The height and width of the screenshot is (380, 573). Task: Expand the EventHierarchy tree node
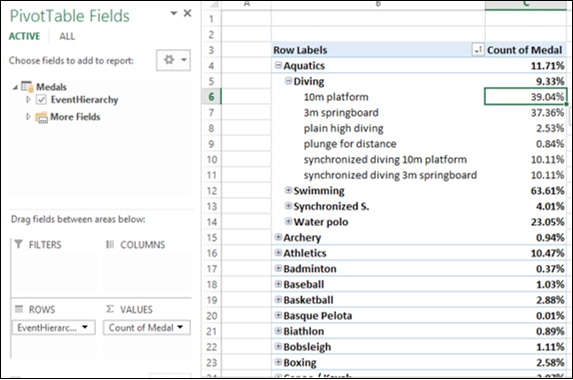click(x=28, y=99)
